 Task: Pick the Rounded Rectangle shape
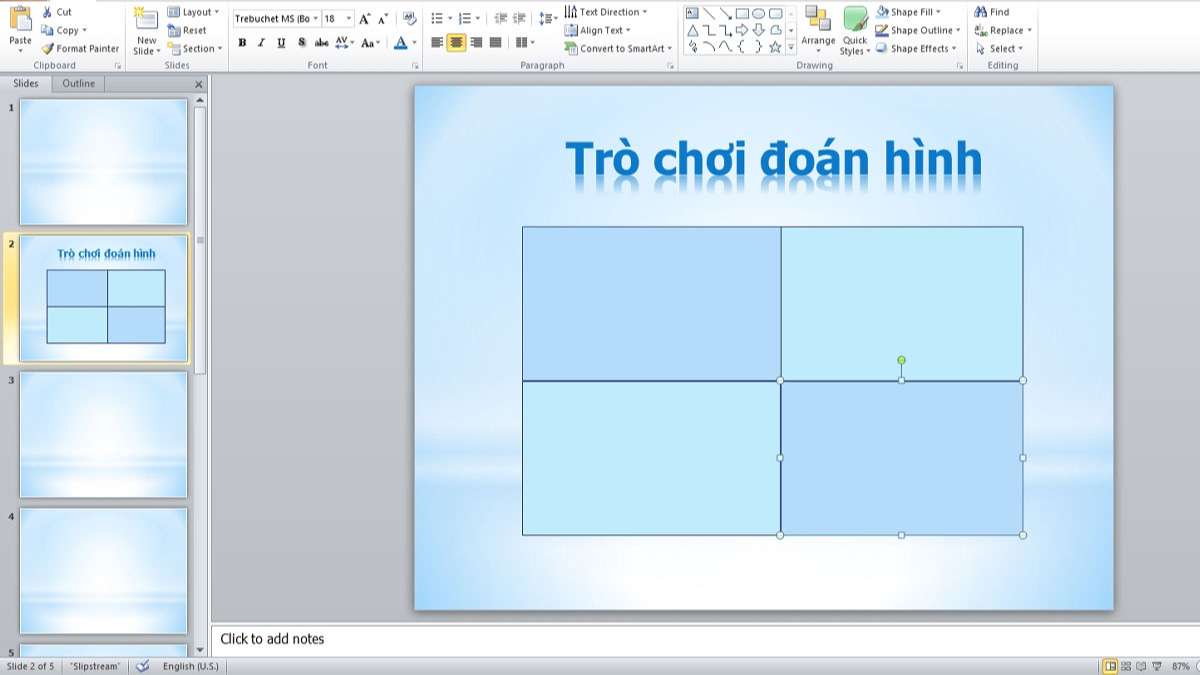(x=775, y=13)
